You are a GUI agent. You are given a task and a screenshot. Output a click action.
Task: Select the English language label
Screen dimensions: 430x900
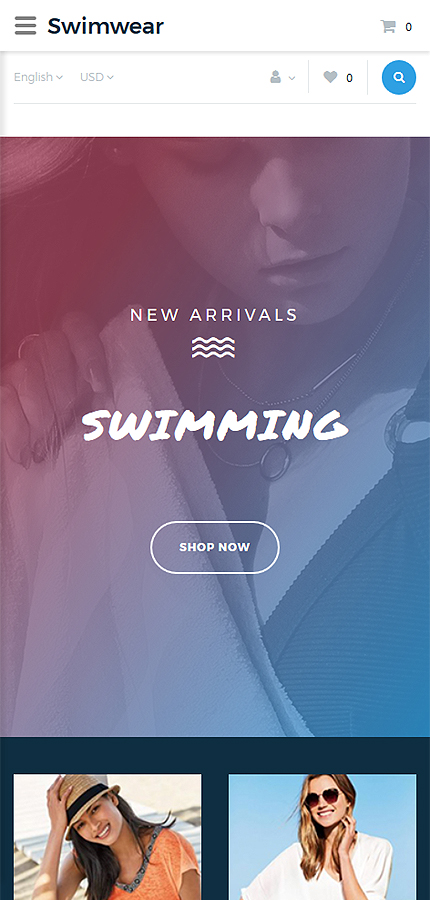point(33,77)
